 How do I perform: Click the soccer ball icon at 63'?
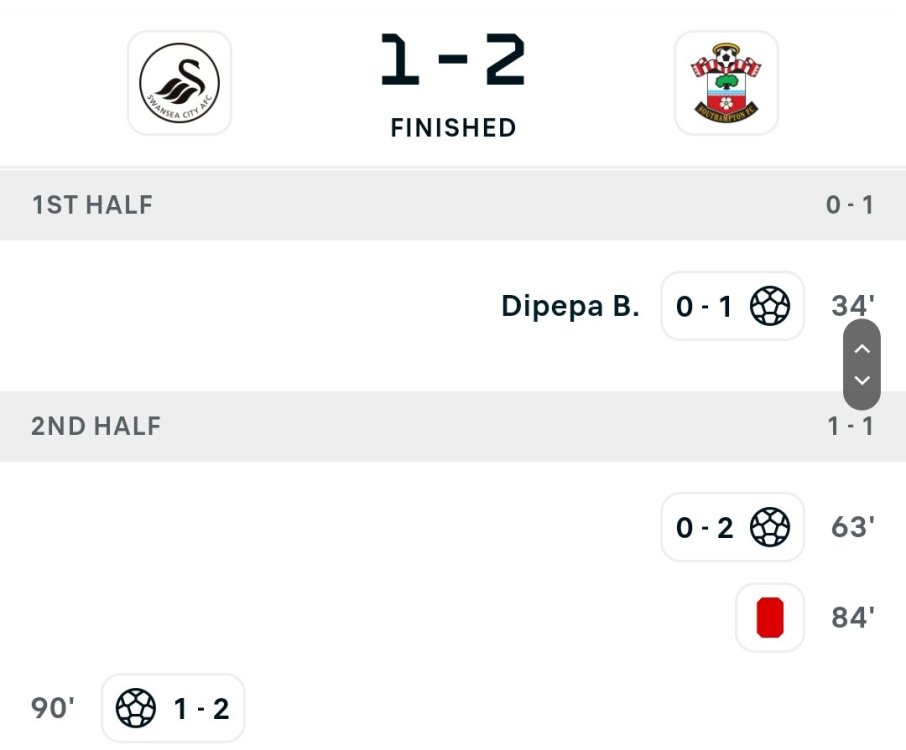point(770,527)
